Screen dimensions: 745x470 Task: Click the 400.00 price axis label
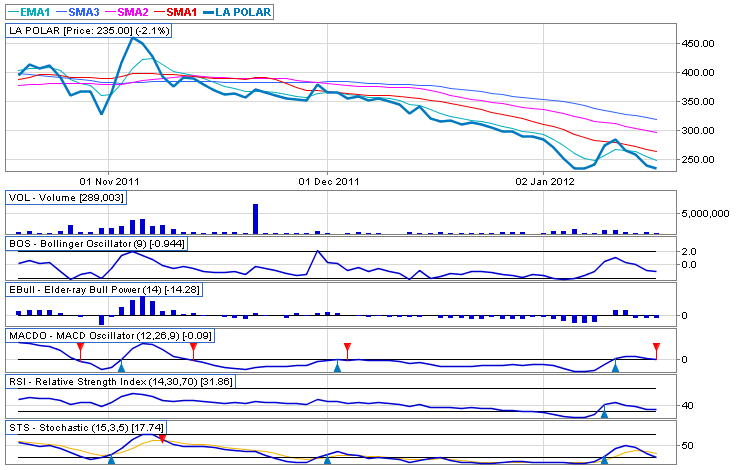[697, 73]
